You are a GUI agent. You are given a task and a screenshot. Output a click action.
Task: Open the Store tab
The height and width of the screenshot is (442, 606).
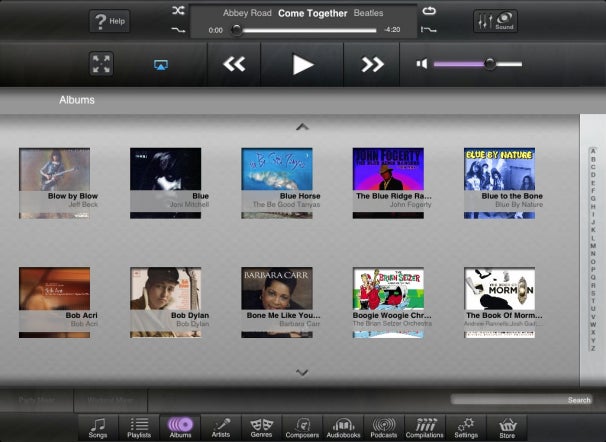click(507, 428)
